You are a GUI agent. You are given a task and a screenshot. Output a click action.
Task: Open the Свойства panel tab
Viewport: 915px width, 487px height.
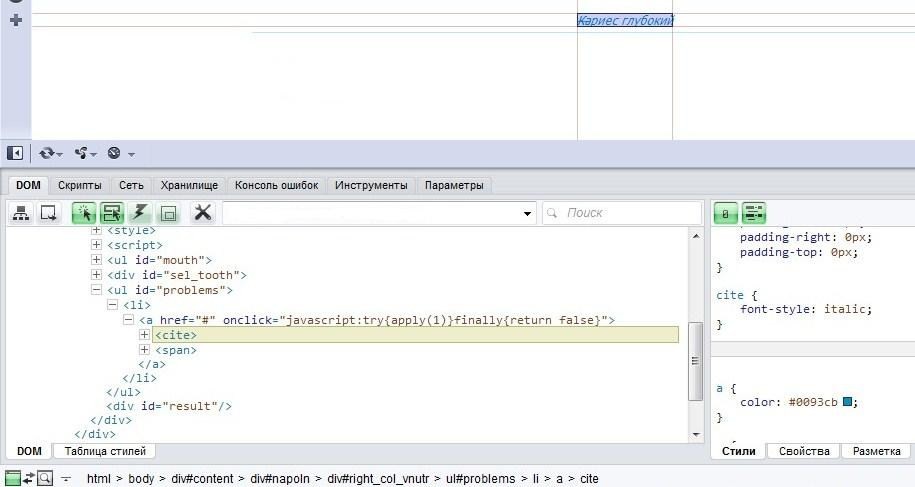click(804, 451)
